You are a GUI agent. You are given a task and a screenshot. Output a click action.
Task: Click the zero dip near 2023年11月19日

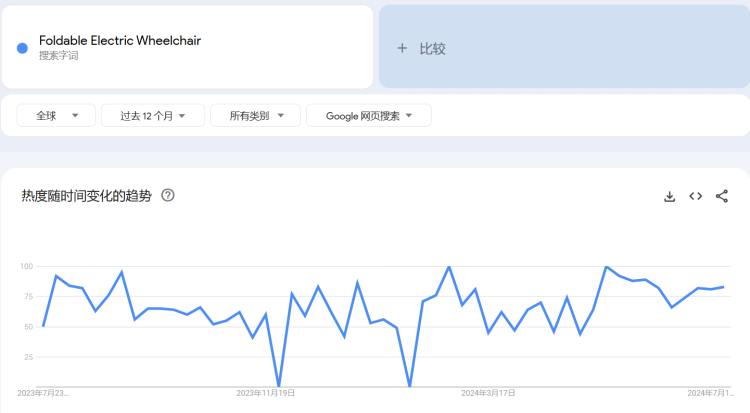pyautogui.click(x=279, y=386)
